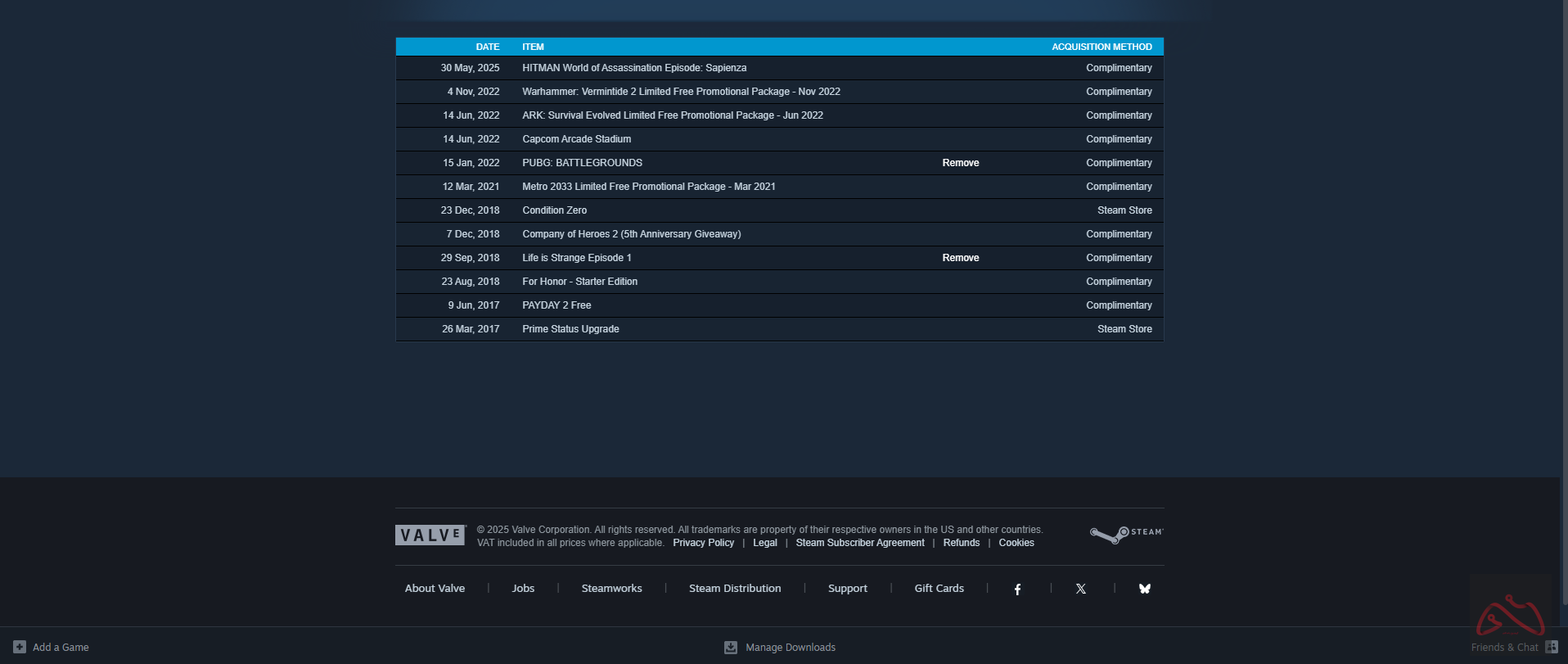The width and height of the screenshot is (1568, 664).
Task: Open the Friends & Chat icon
Action: pyautogui.click(x=1551, y=647)
